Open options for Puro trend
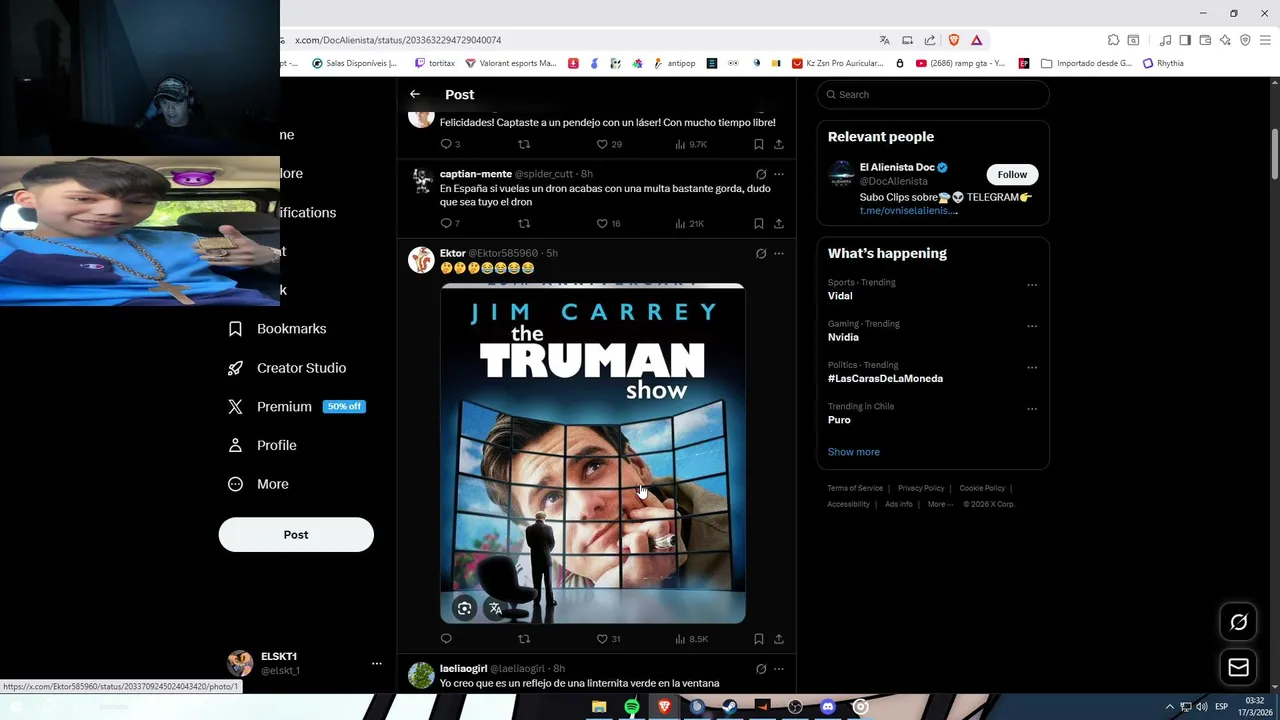This screenshot has height=720, width=1280. click(x=1032, y=409)
